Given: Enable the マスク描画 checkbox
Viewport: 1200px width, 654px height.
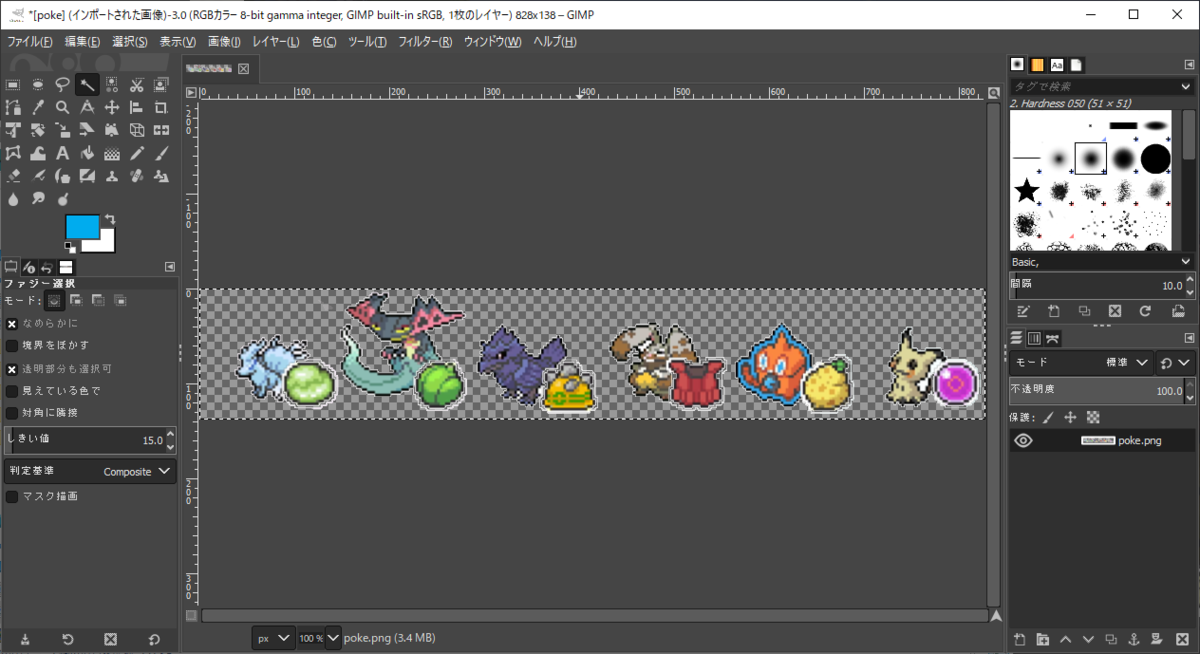Looking at the screenshot, I should pyautogui.click(x=12, y=496).
